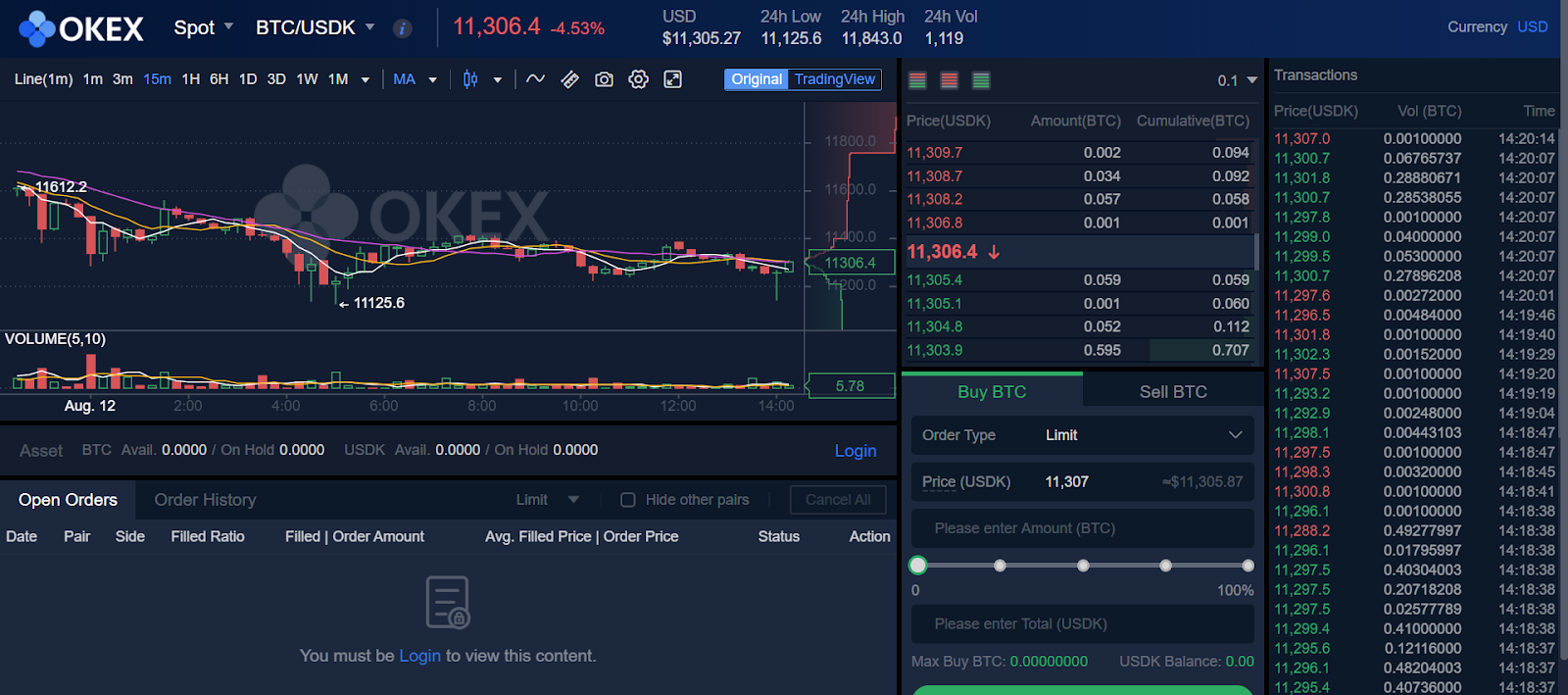Open chart settings gear icon

point(638,79)
